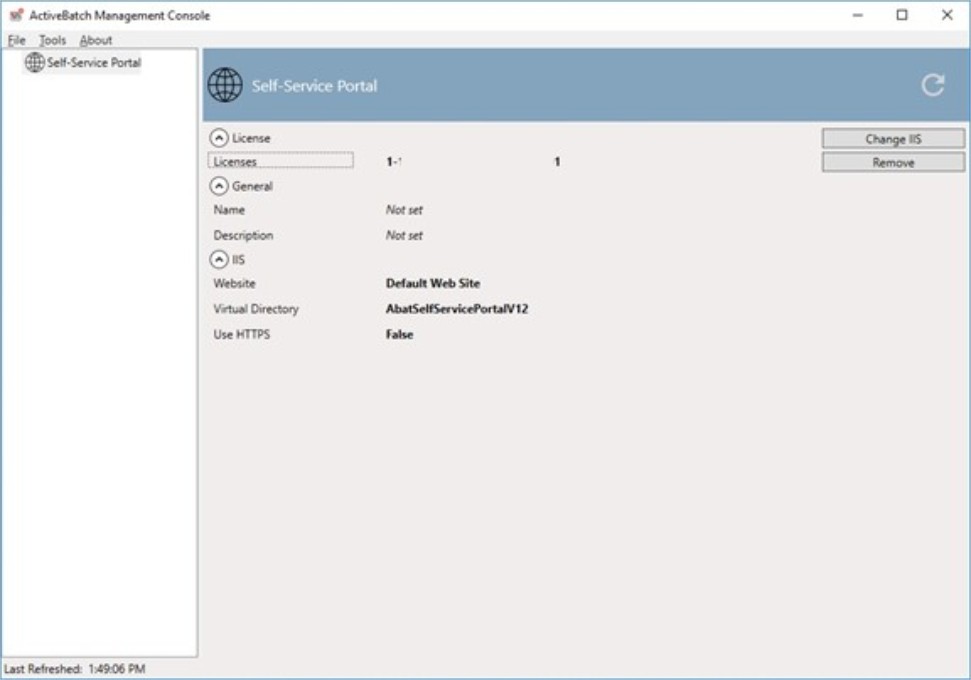Viewport: 971px width, 680px height.
Task: Click the Website label
Action: pos(234,283)
